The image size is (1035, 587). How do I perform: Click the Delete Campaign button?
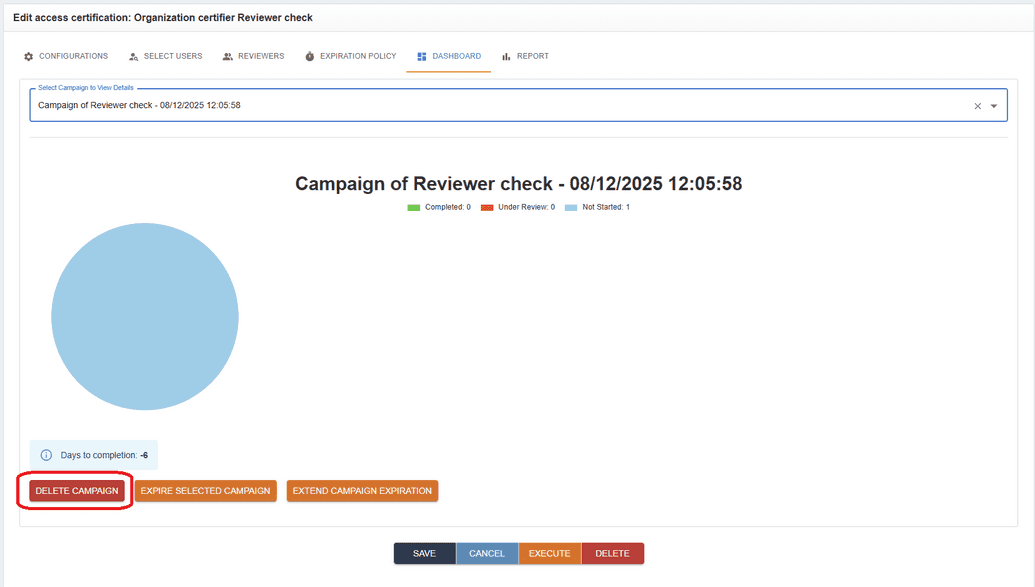75,491
